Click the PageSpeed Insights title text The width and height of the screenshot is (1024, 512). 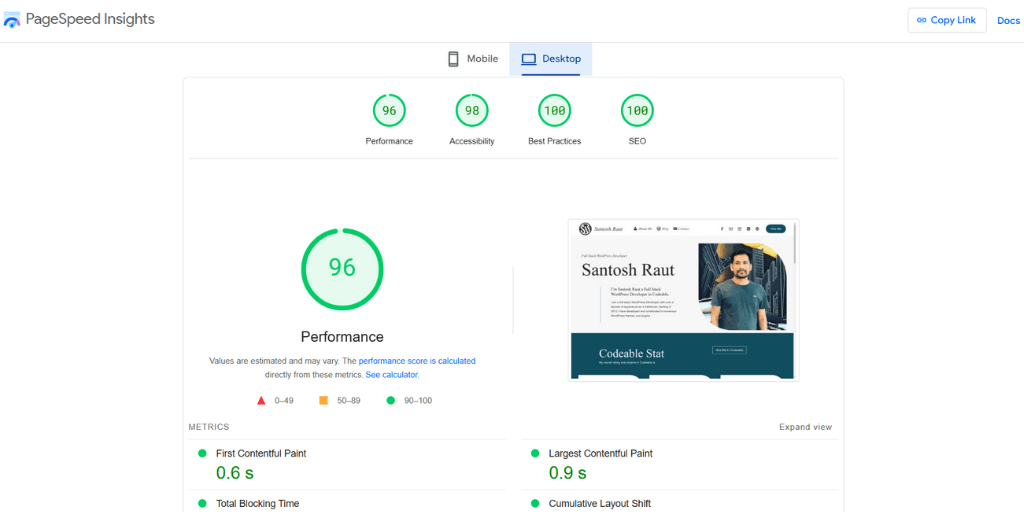(x=90, y=19)
